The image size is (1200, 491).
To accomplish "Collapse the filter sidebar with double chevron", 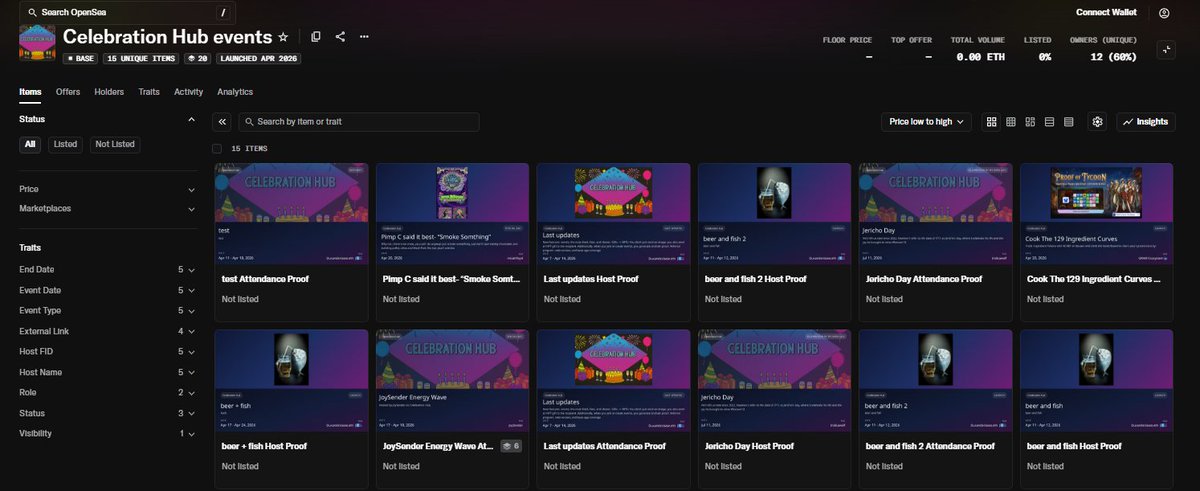I will (222, 122).
